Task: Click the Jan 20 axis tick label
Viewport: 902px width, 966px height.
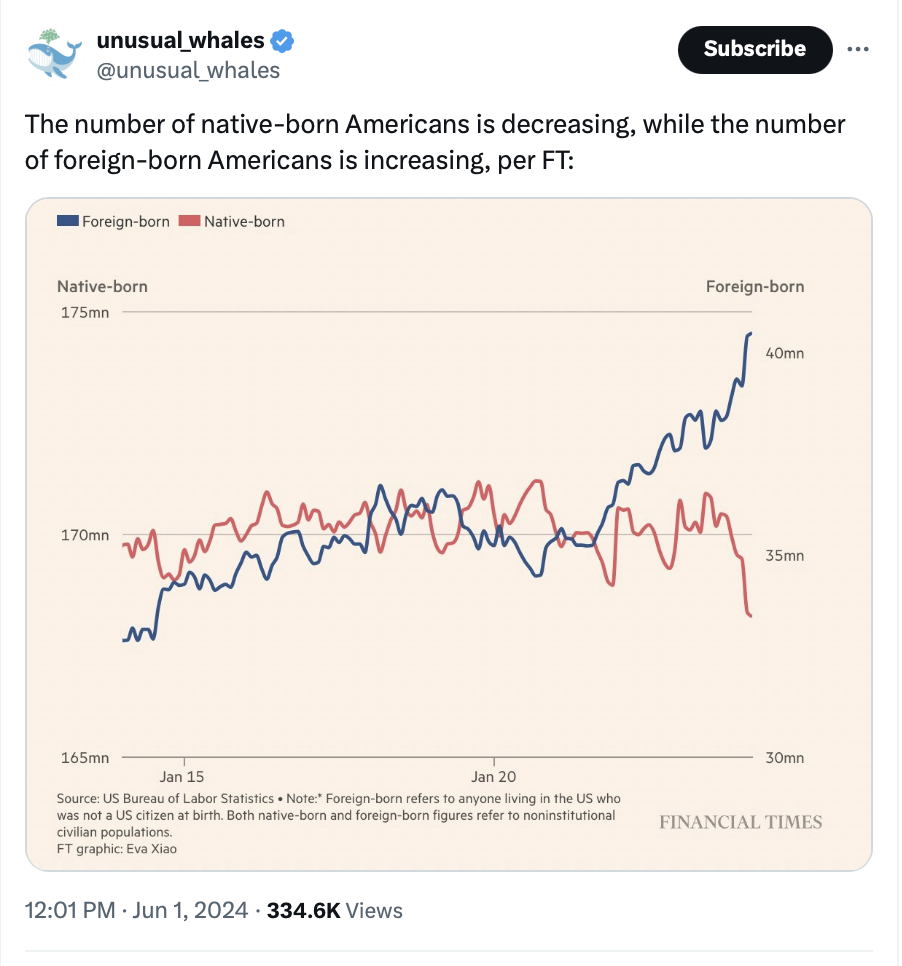Action: 494,776
